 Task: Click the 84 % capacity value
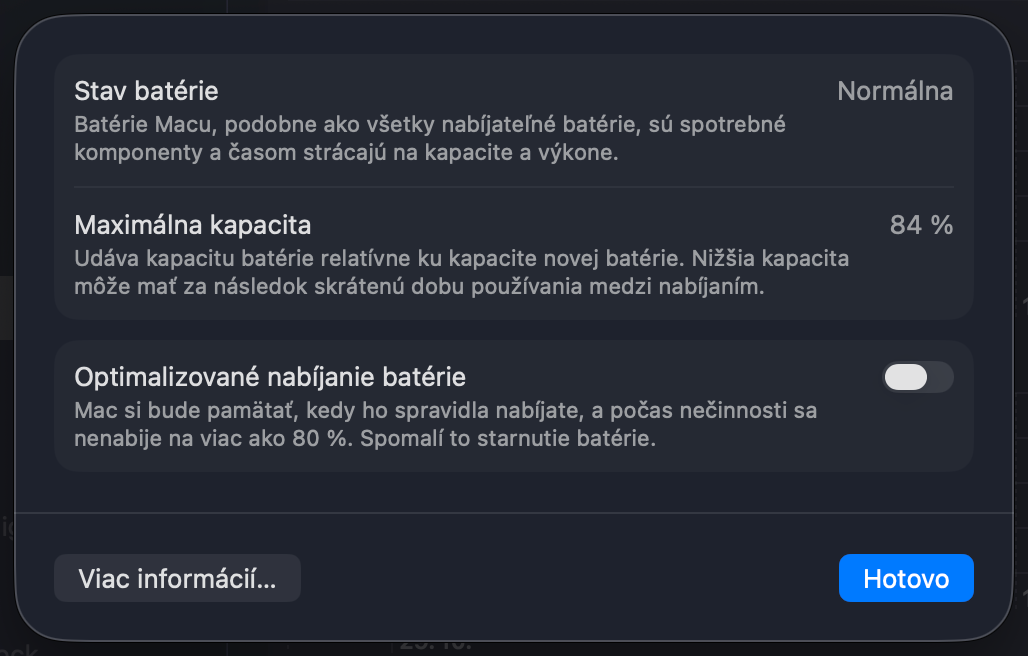[x=920, y=225]
